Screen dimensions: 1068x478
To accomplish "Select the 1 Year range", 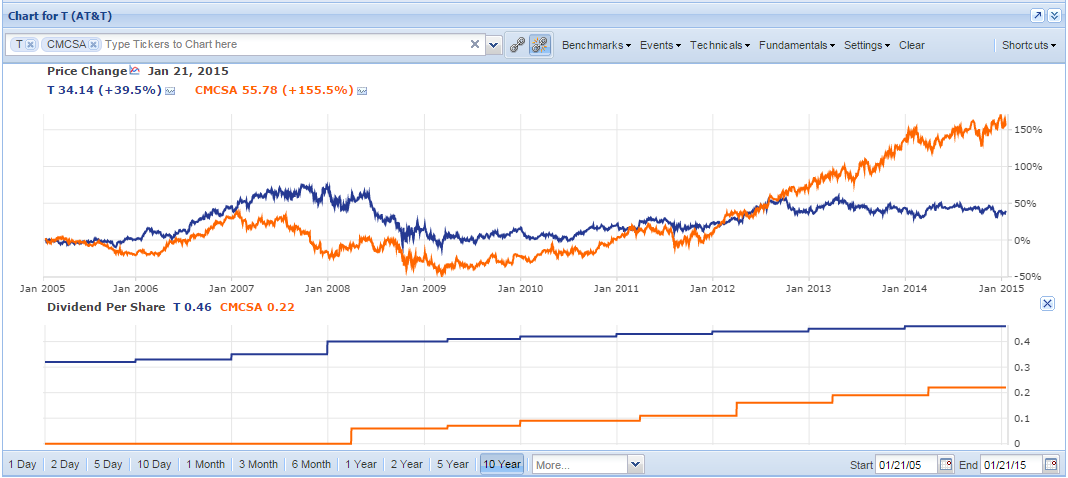I will [360, 464].
